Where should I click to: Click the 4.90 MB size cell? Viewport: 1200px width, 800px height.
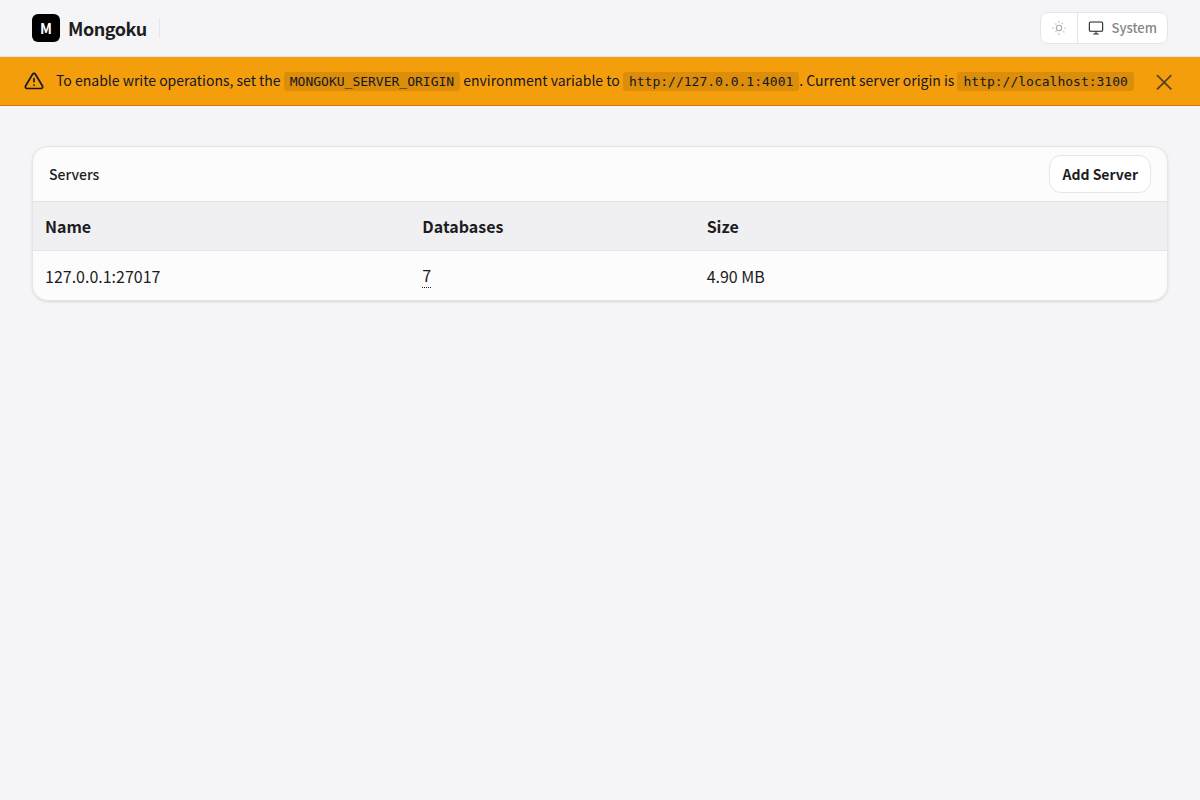click(736, 277)
